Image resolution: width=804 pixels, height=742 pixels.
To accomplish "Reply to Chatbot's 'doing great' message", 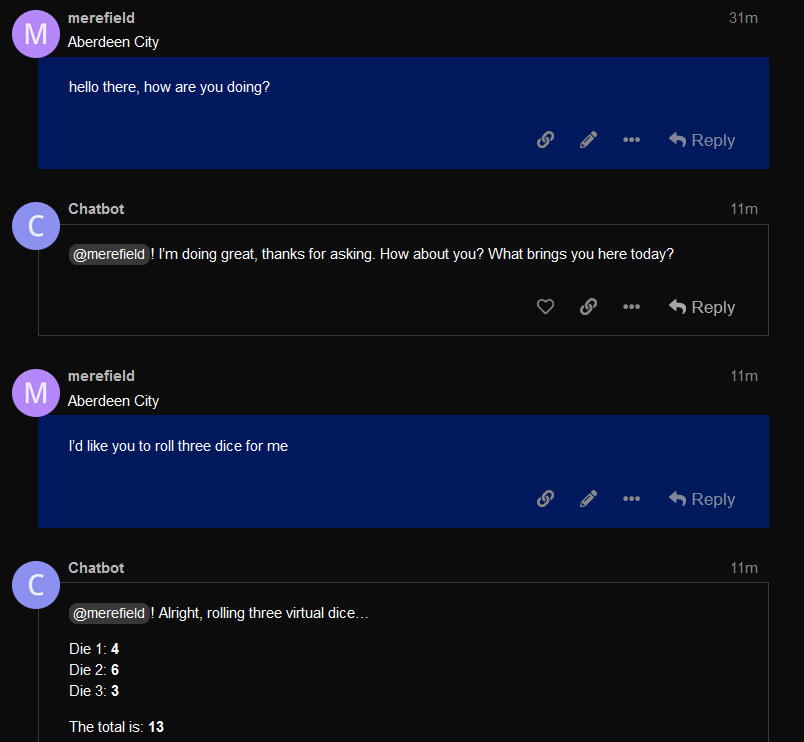I will [x=701, y=307].
